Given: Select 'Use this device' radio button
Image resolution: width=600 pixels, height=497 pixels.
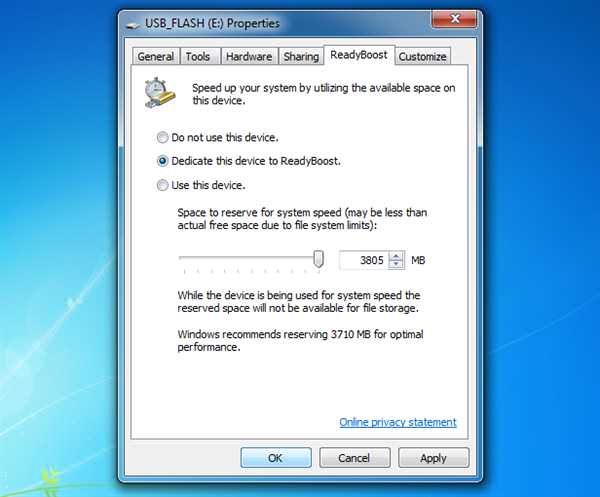Looking at the screenshot, I should click(x=162, y=185).
